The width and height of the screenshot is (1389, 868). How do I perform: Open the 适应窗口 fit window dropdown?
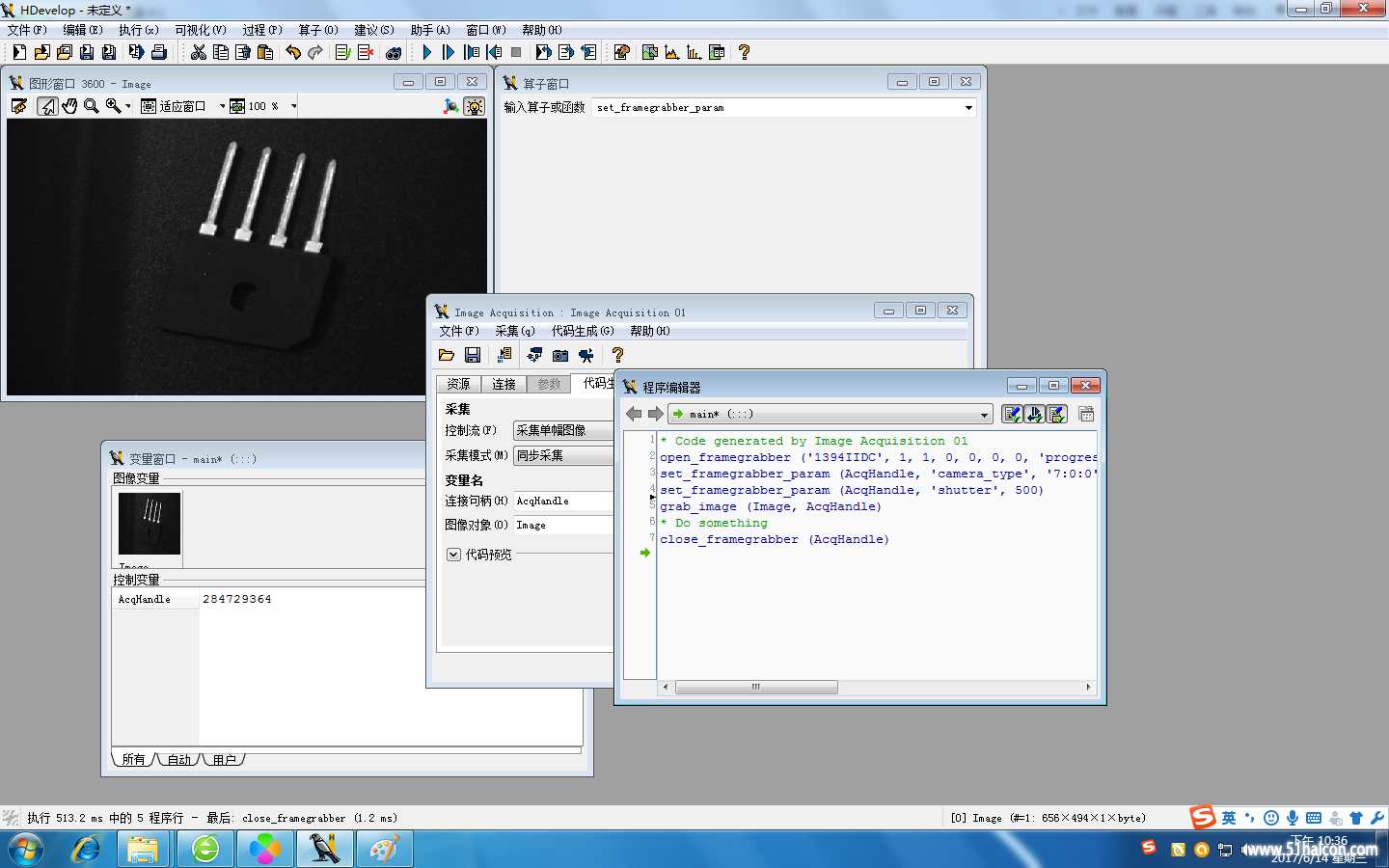pos(222,106)
